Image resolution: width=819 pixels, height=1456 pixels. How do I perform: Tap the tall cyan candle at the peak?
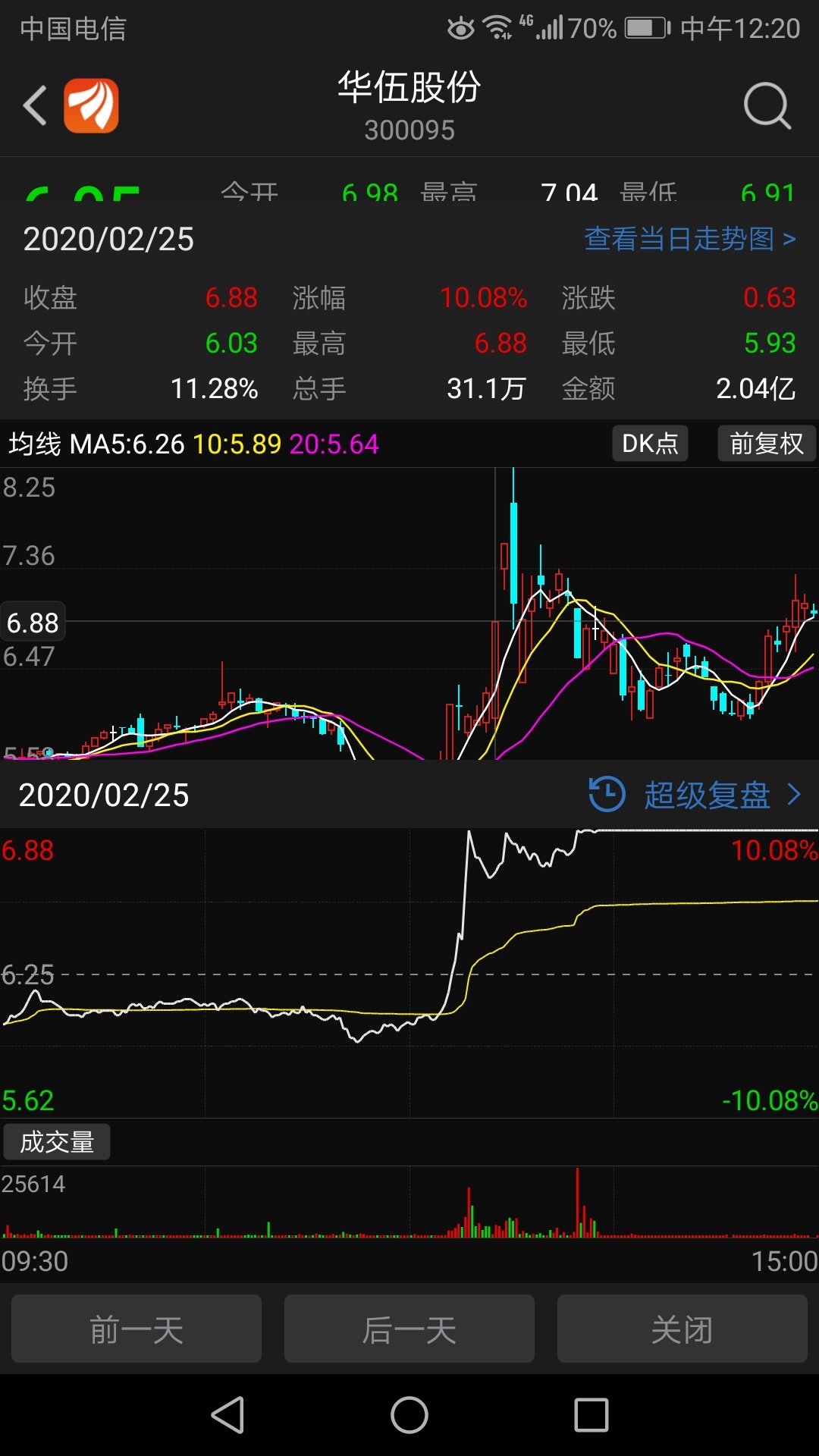(x=513, y=554)
